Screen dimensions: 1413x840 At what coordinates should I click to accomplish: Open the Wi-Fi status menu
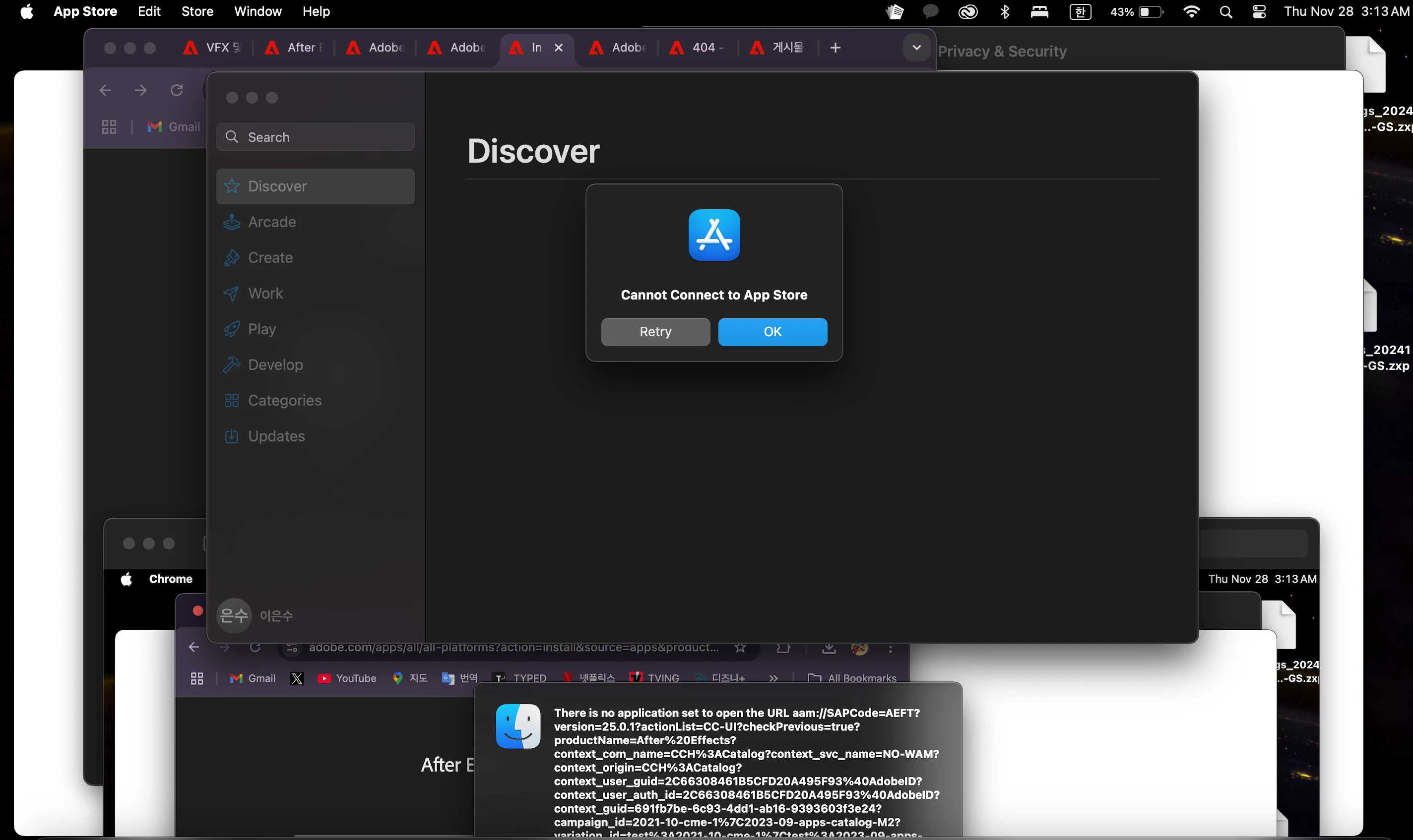[1191, 11]
